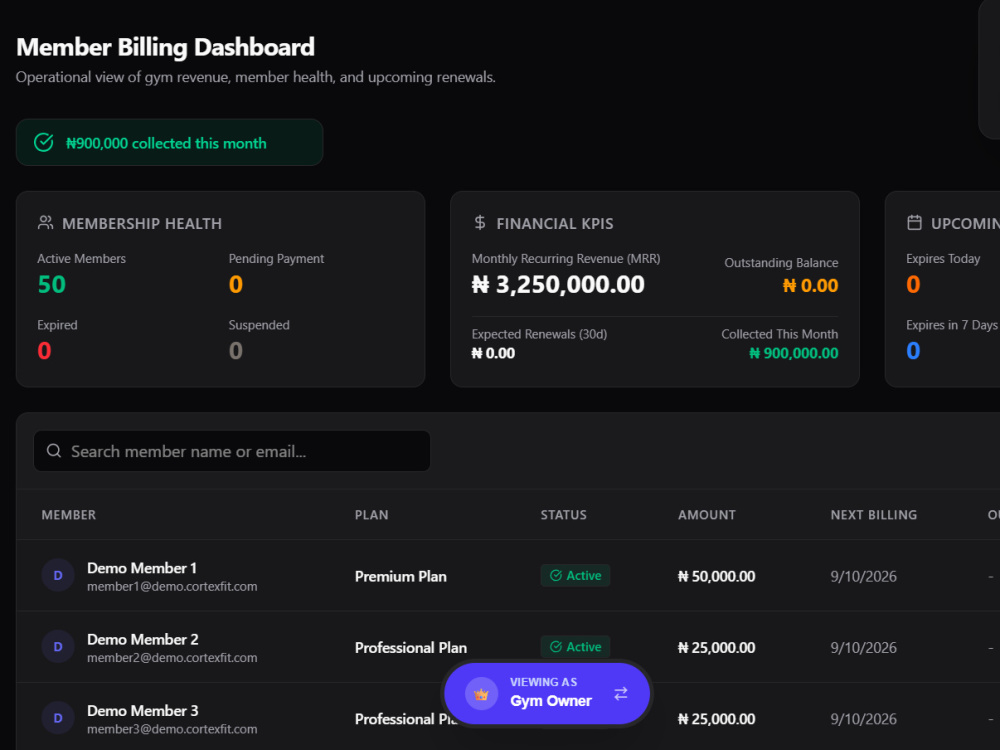Click the Membership Health people icon
Image resolution: width=1000 pixels, height=750 pixels.
[x=45, y=223]
